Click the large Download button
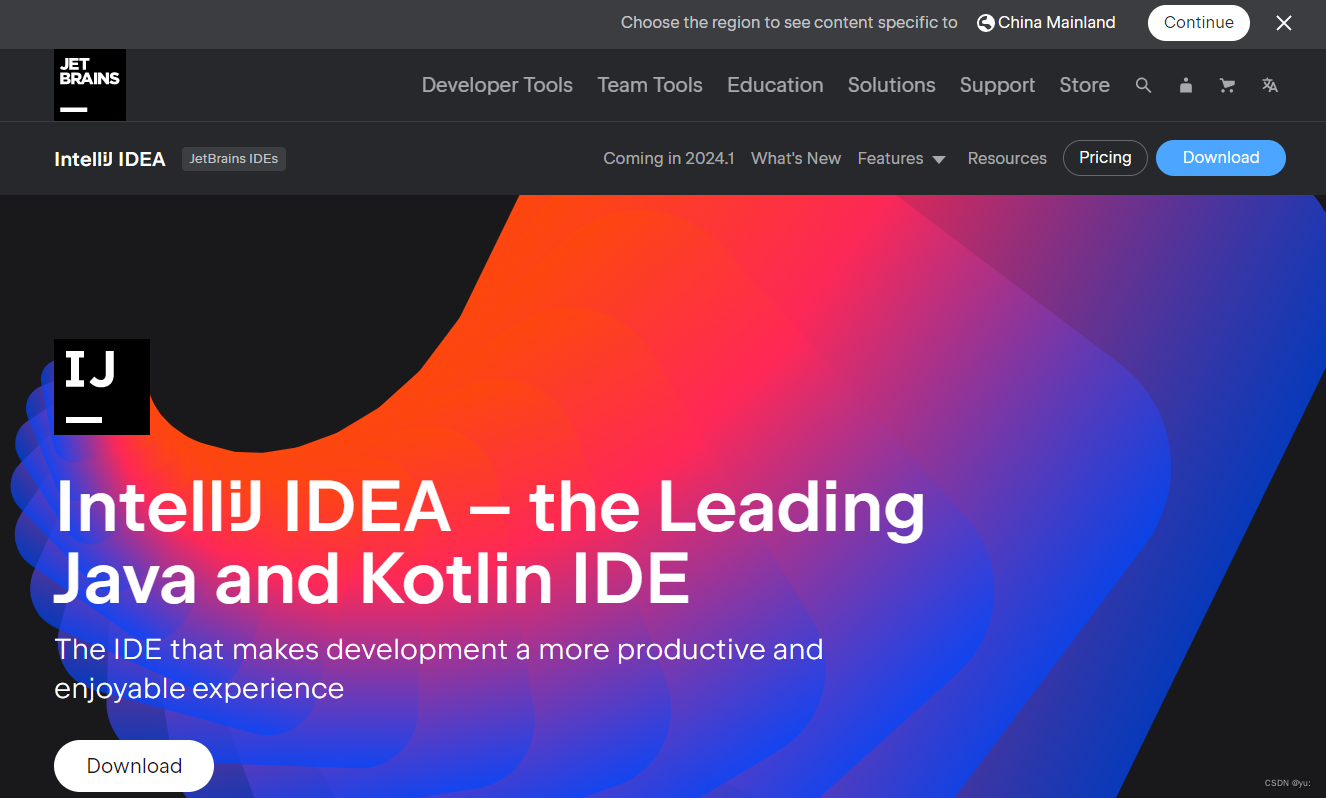The height and width of the screenshot is (798, 1326). tap(133, 765)
